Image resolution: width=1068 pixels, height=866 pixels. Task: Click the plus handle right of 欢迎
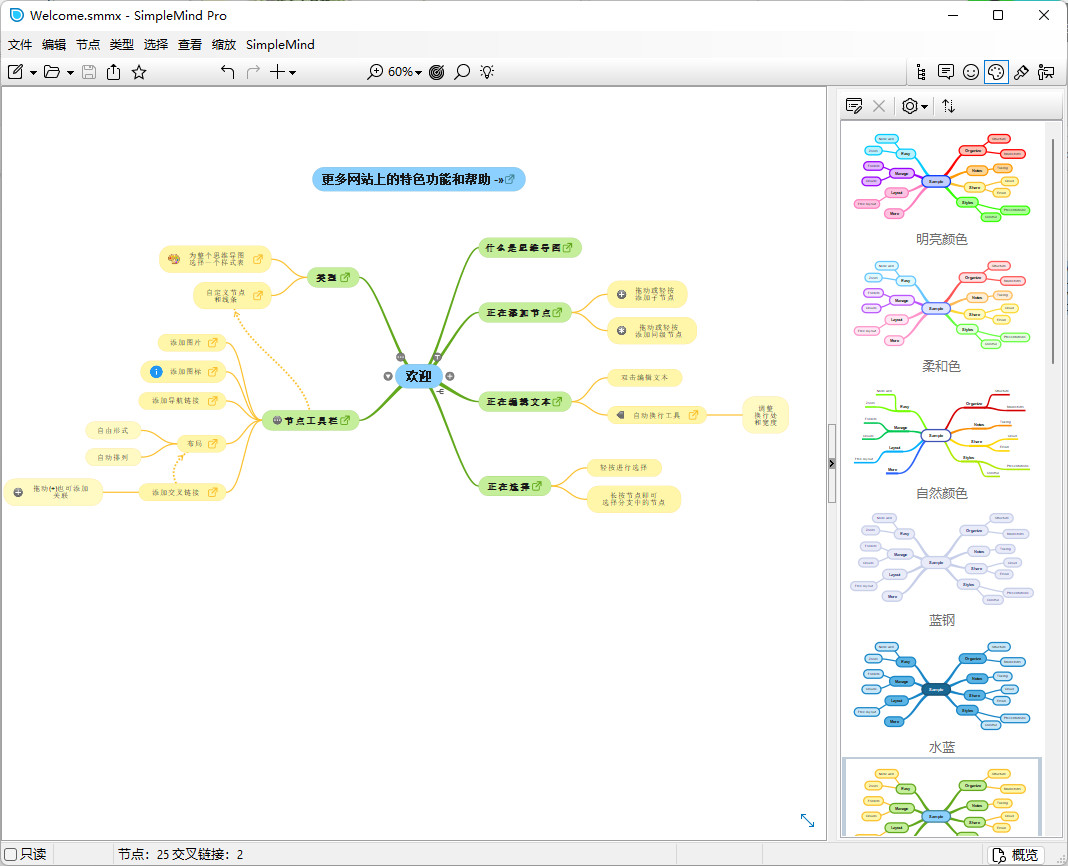pyautogui.click(x=450, y=376)
